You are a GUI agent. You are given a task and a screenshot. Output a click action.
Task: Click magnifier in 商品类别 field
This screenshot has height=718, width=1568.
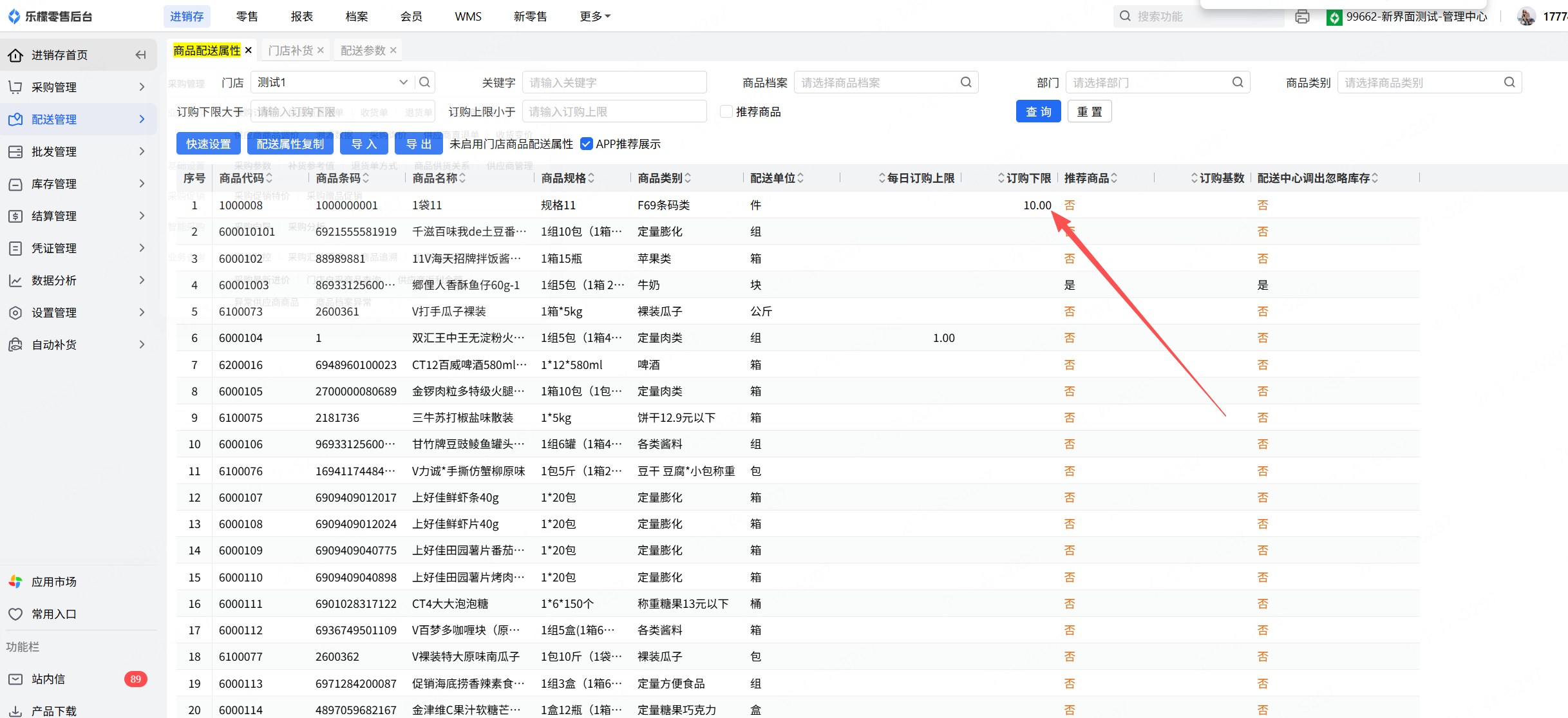[x=1509, y=82]
